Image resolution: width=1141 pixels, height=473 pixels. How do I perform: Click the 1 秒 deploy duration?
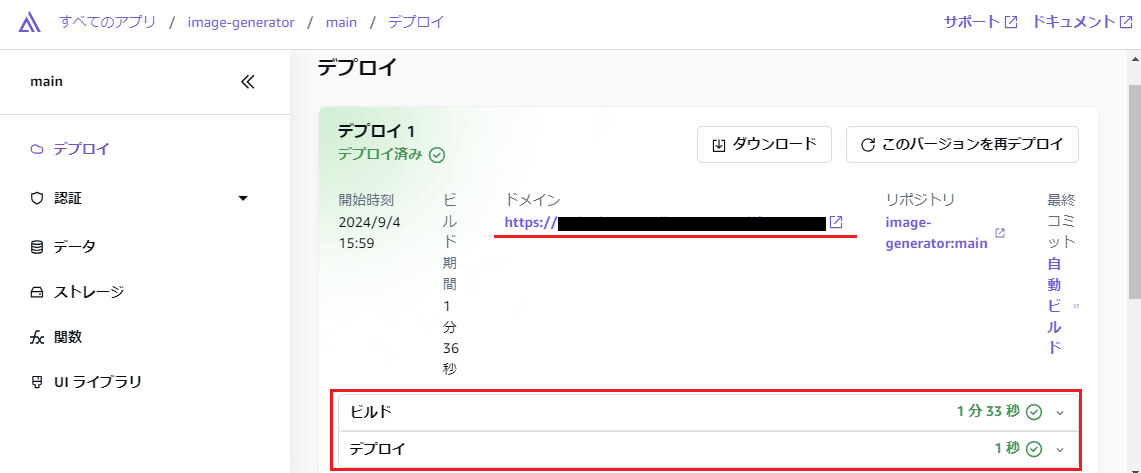[x=1008, y=448]
